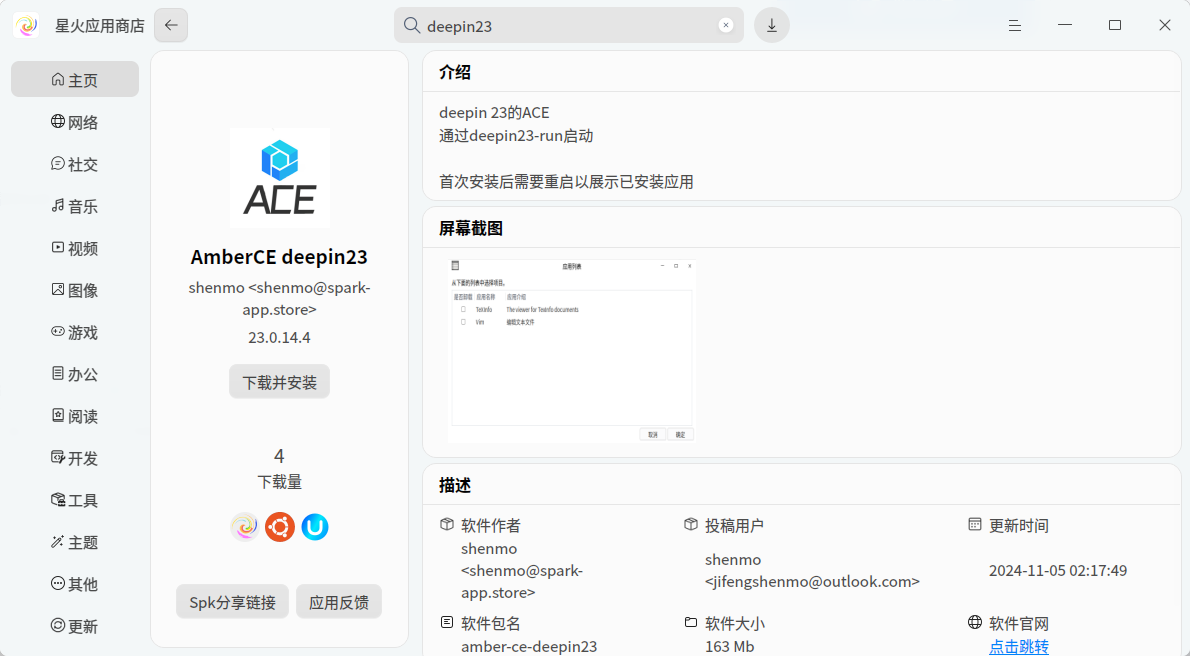This screenshot has width=1190, height=656.
Task: Follow the 点击跳转 website link
Action: pos(1018,647)
